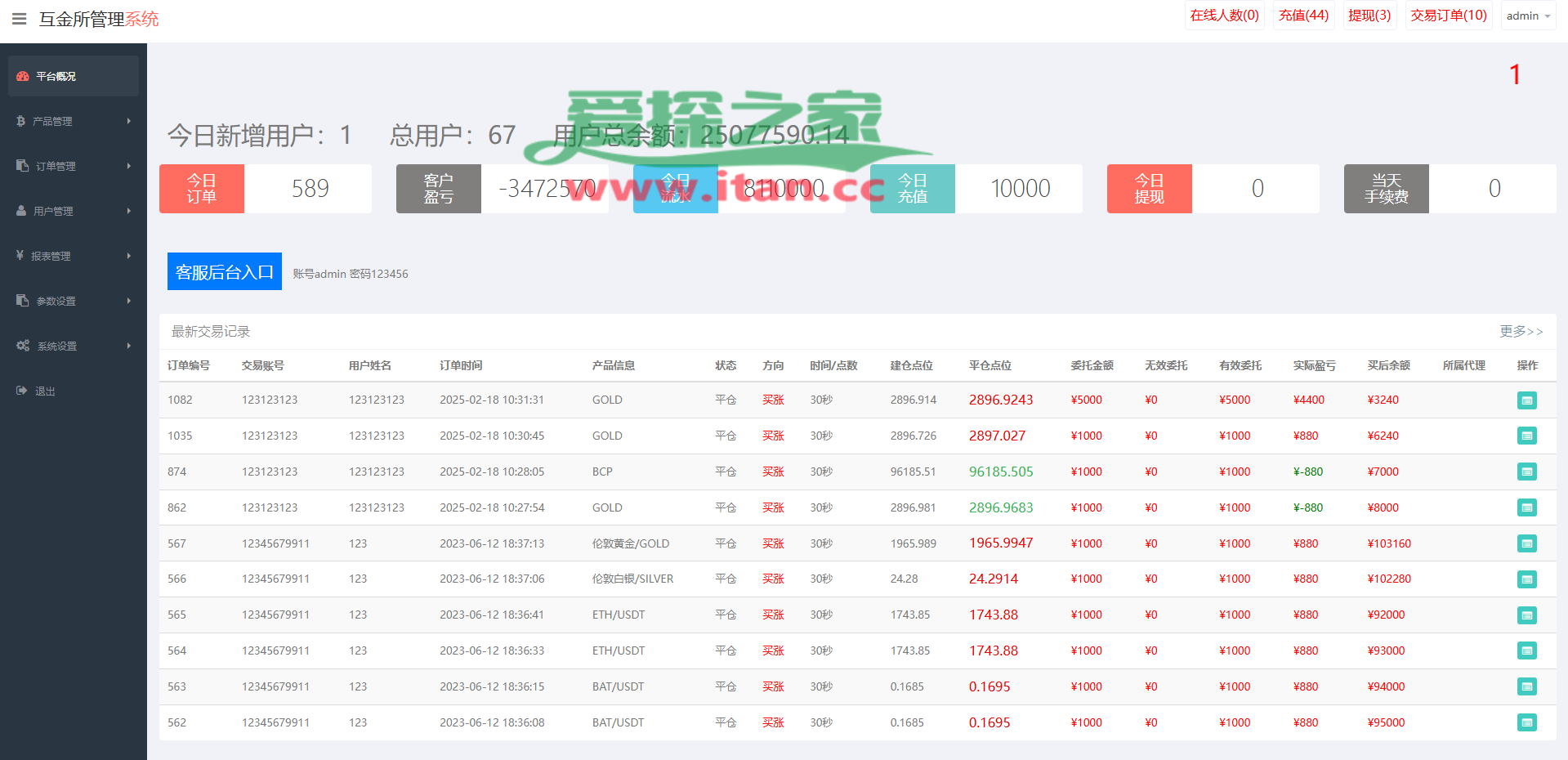
Task: Expand the 订单管理 sidebar menu
Action: click(x=73, y=166)
